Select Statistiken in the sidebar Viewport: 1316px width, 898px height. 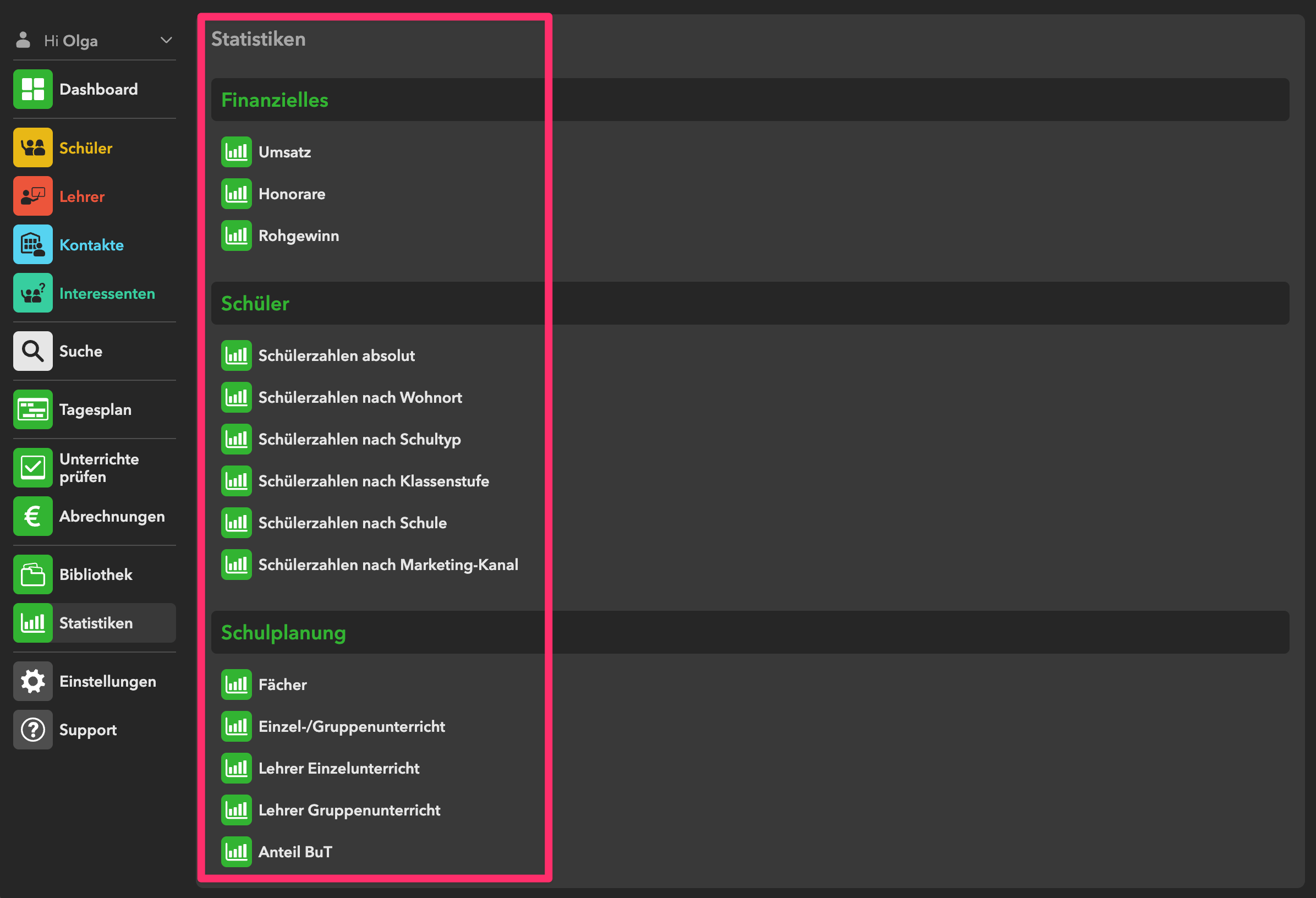tap(96, 623)
